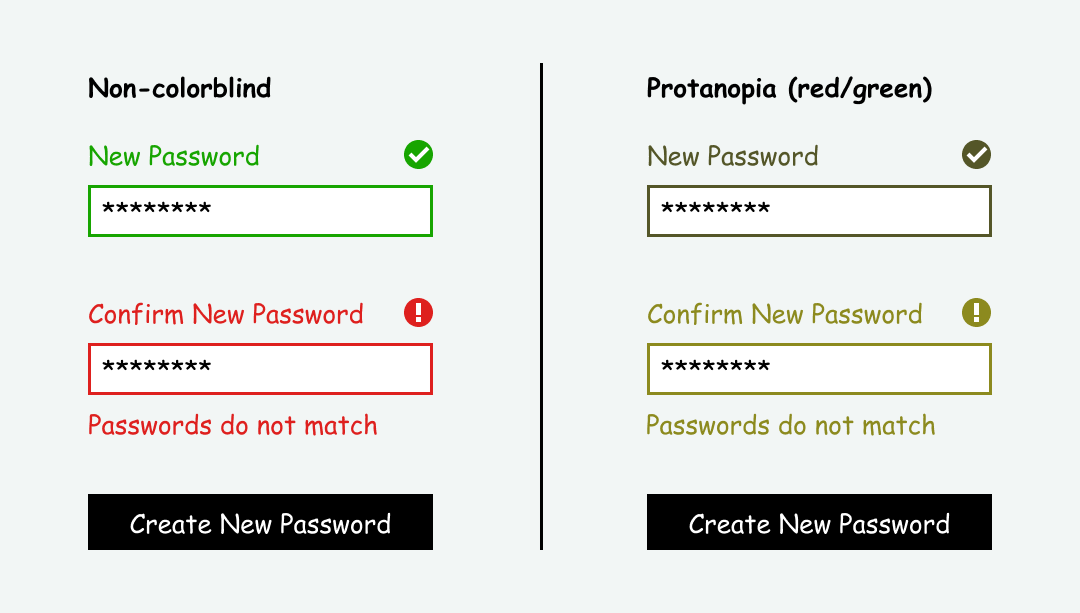Click the vertical divider line between panels
This screenshot has width=1080, height=613.
click(541, 306)
